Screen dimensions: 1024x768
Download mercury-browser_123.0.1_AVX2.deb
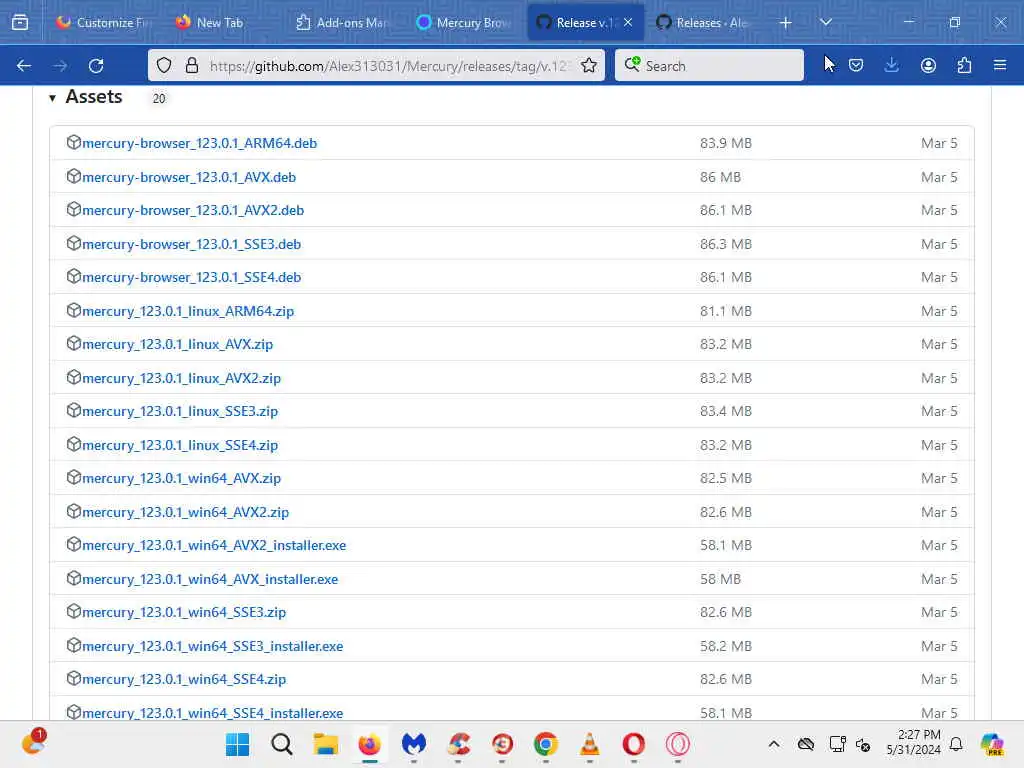(193, 210)
